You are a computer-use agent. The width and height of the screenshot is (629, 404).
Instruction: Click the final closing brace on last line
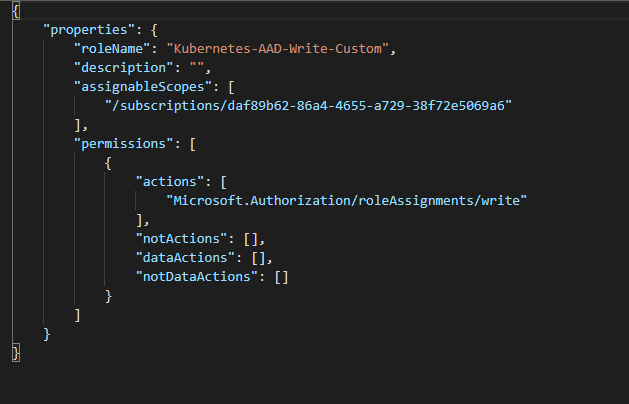point(16,353)
